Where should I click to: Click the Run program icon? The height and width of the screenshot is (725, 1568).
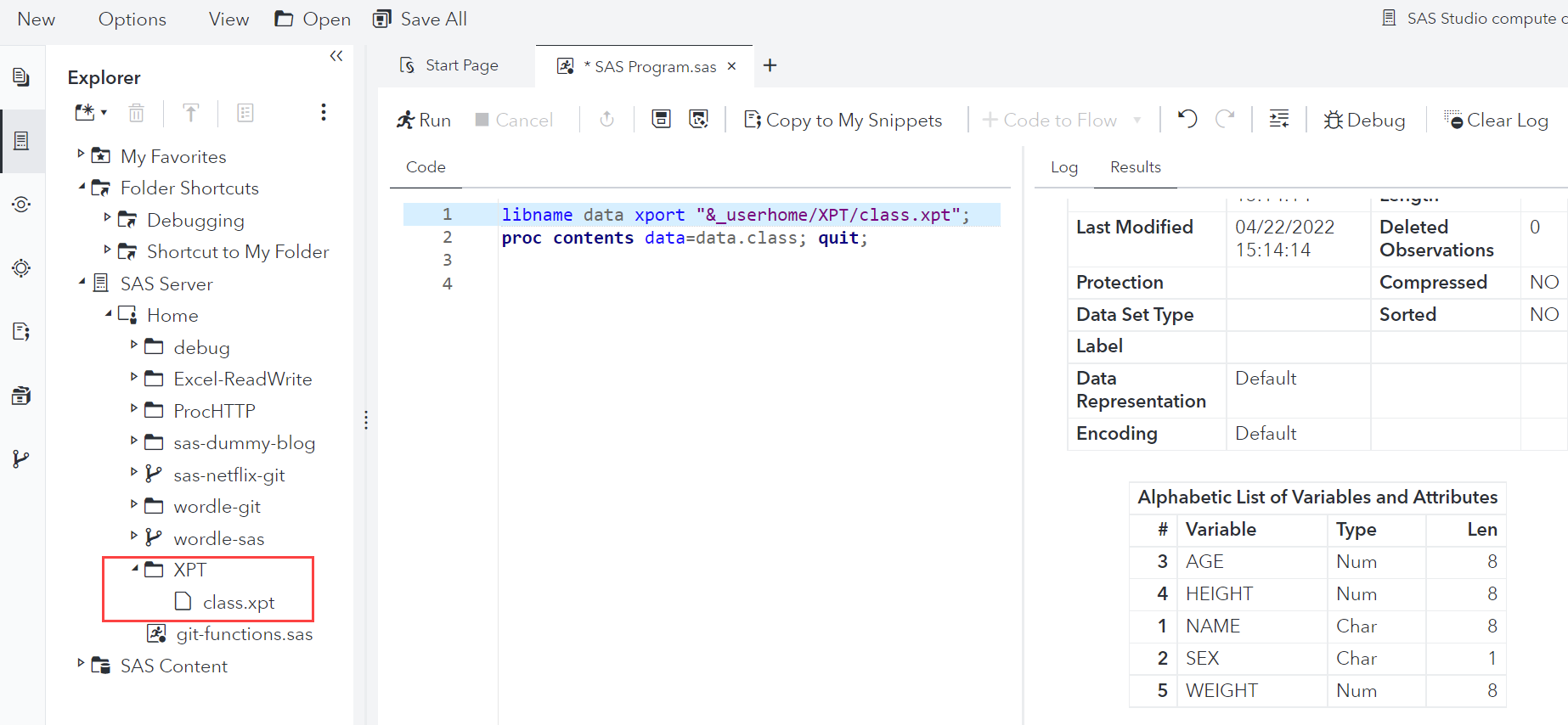(x=406, y=121)
